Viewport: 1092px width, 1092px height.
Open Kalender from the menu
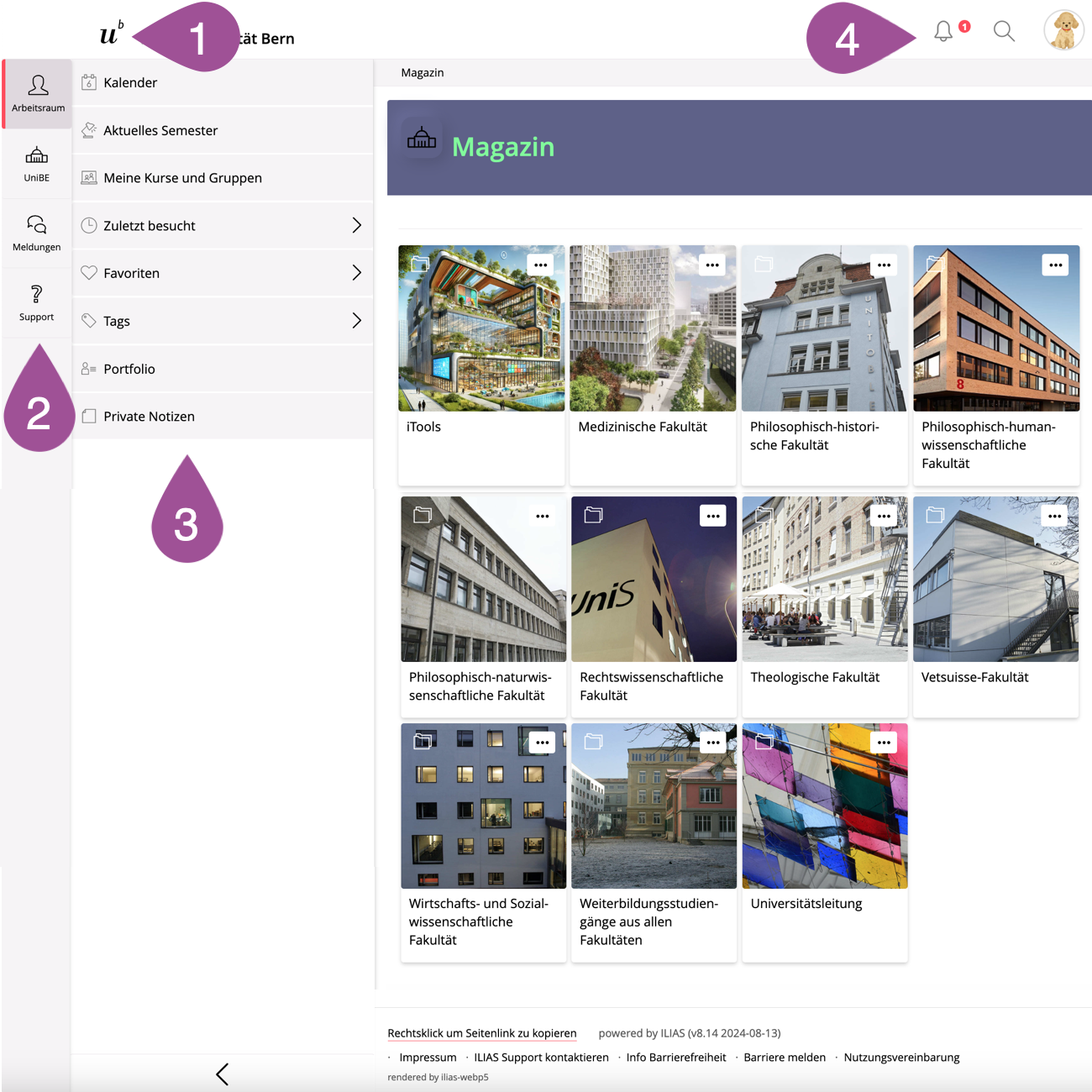click(130, 82)
